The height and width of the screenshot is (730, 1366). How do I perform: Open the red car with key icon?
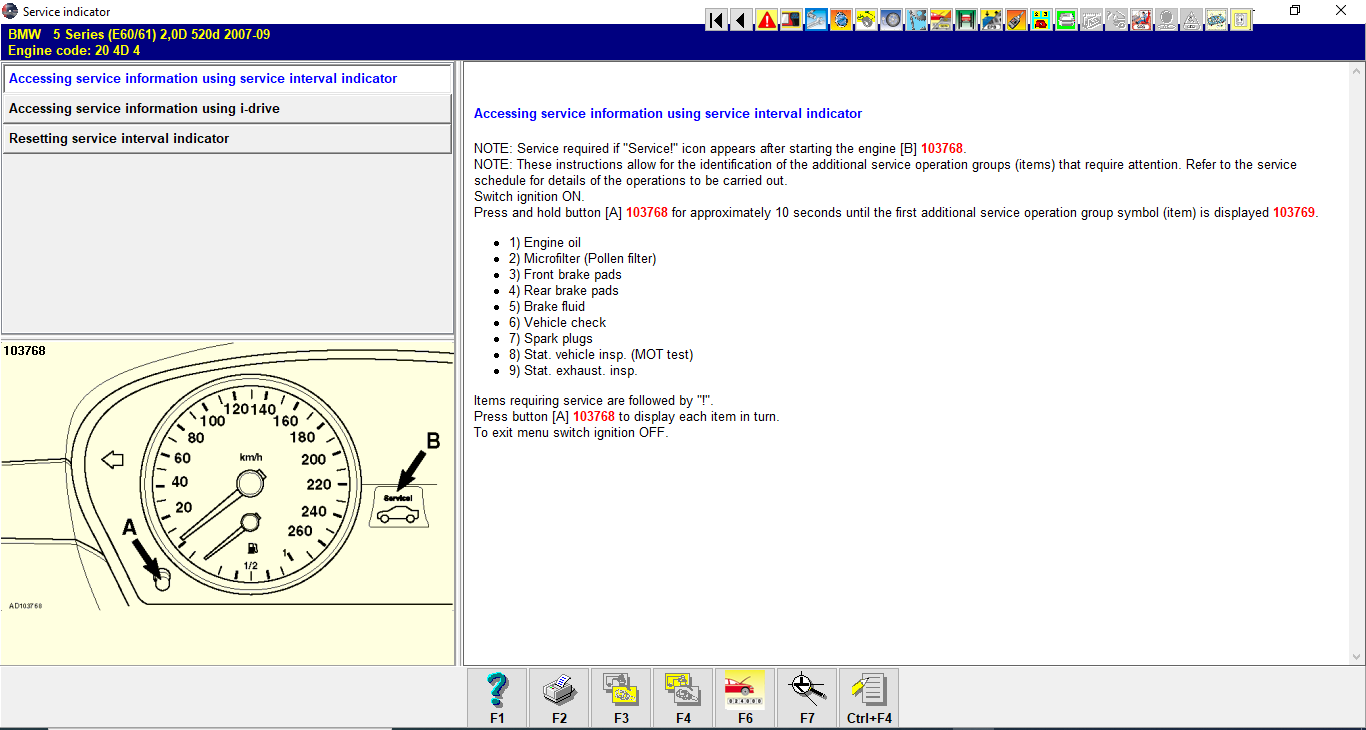(x=941, y=19)
